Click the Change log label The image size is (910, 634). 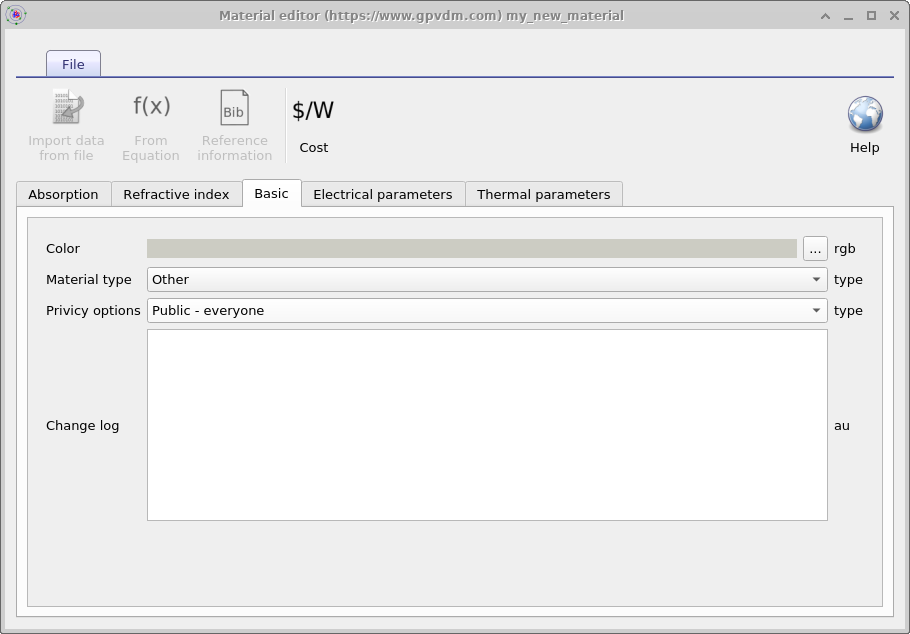pos(82,426)
